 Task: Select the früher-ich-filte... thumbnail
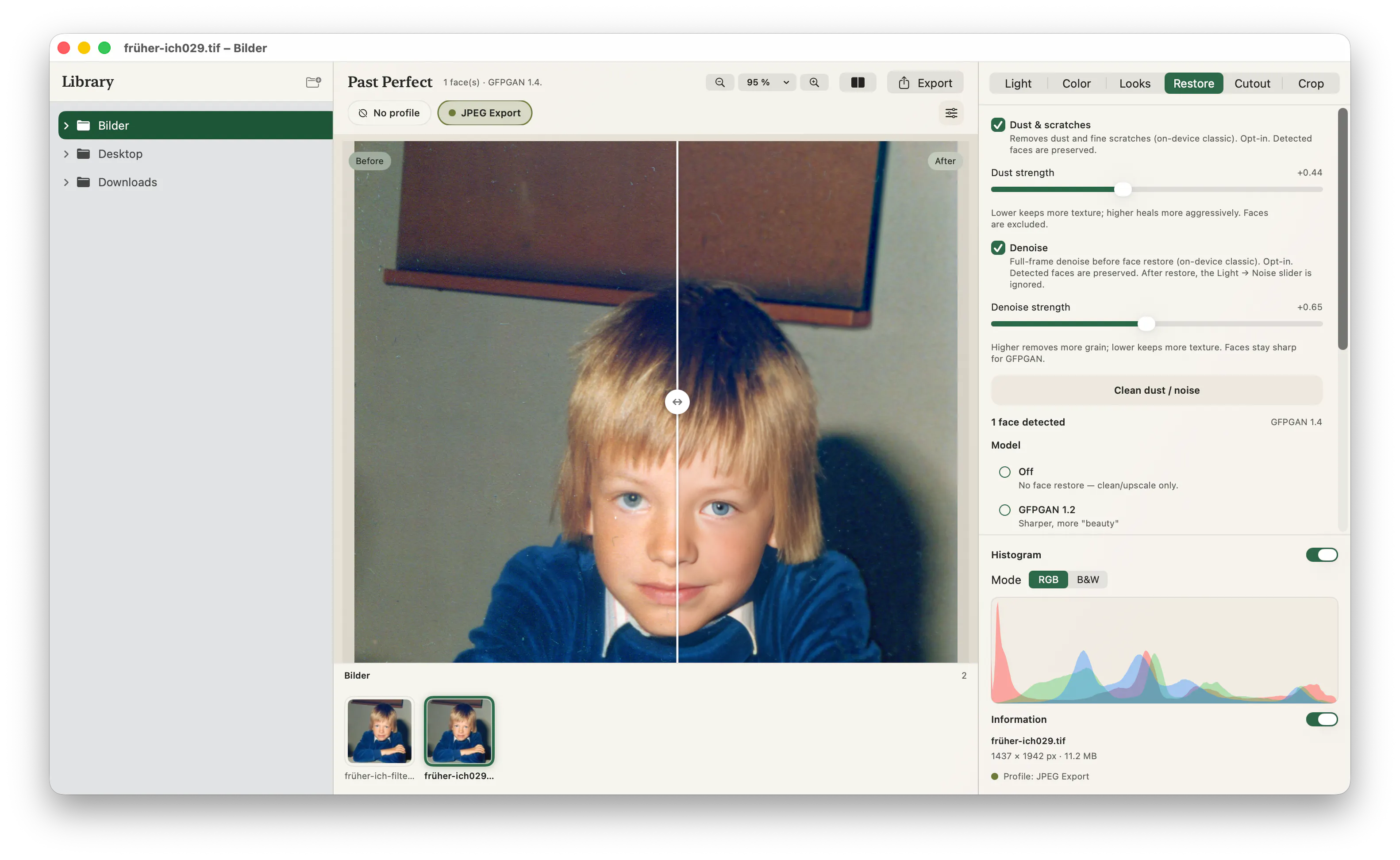[380, 731]
